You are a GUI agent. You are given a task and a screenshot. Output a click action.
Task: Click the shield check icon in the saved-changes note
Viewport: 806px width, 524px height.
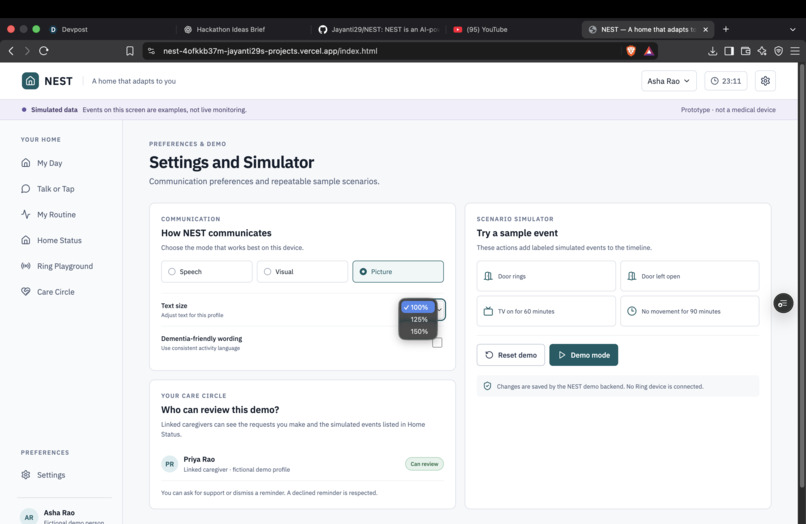[487, 386]
